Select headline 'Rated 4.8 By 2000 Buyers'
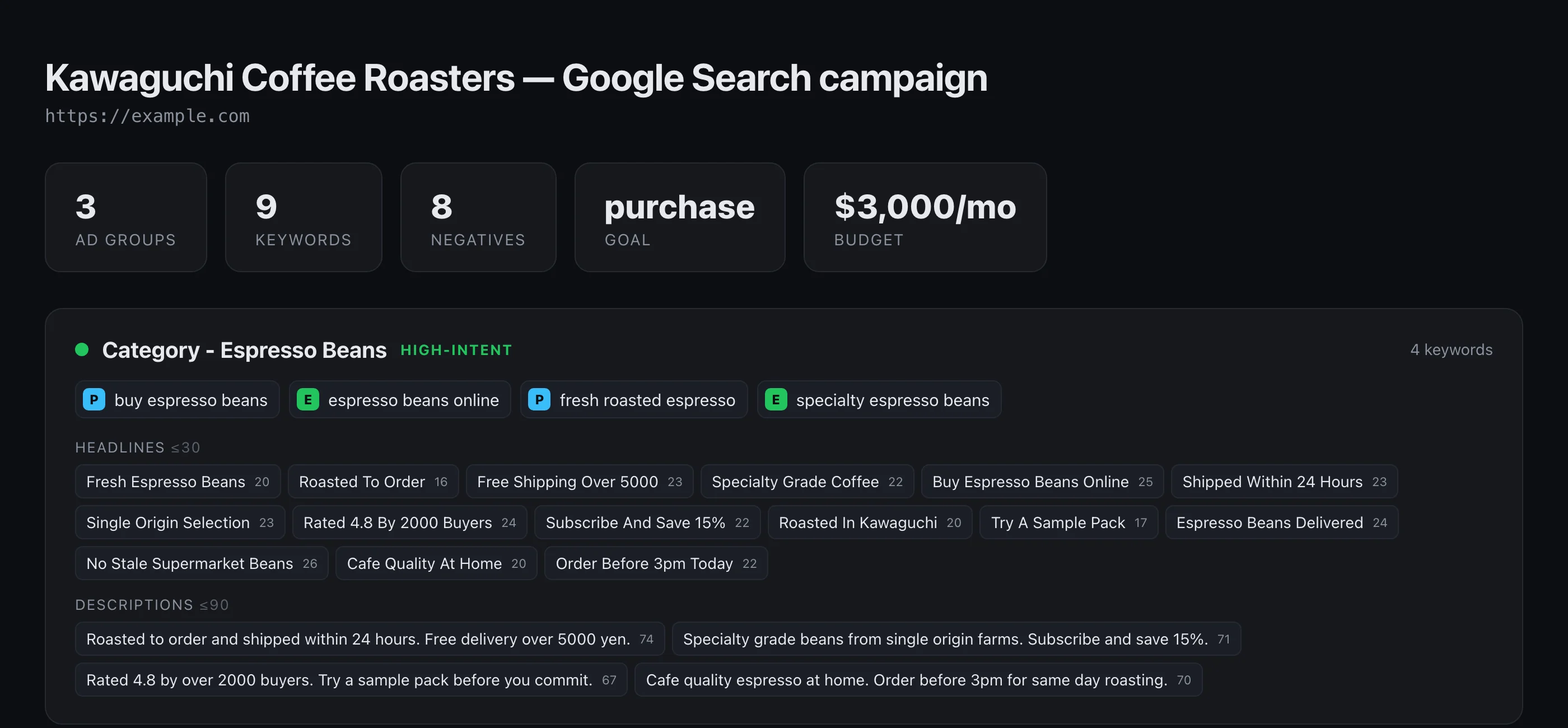Image resolution: width=1568 pixels, height=728 pixels. point(410,522)
